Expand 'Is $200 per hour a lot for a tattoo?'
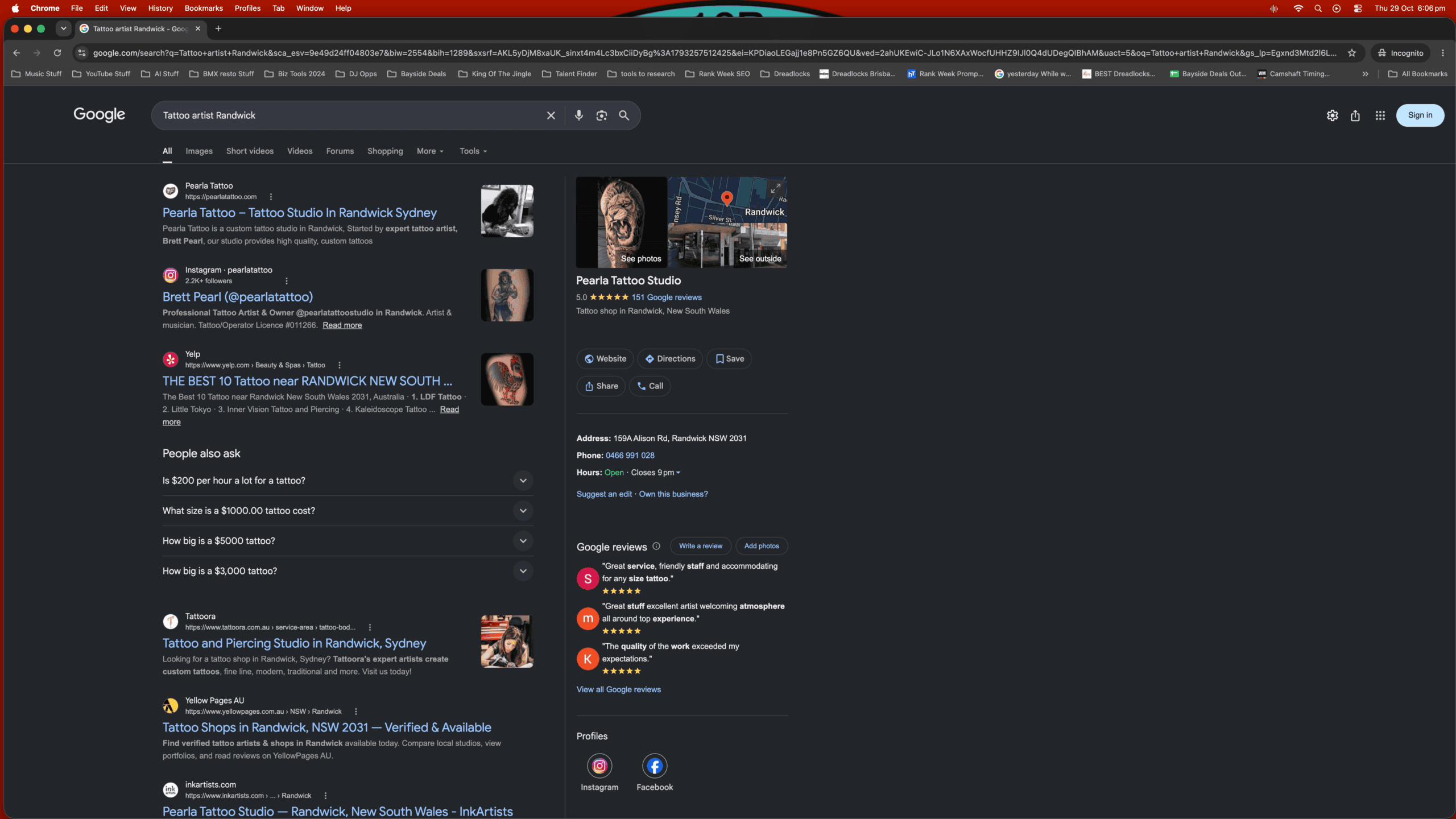1456x819 pixels. [x=348, y=481]
